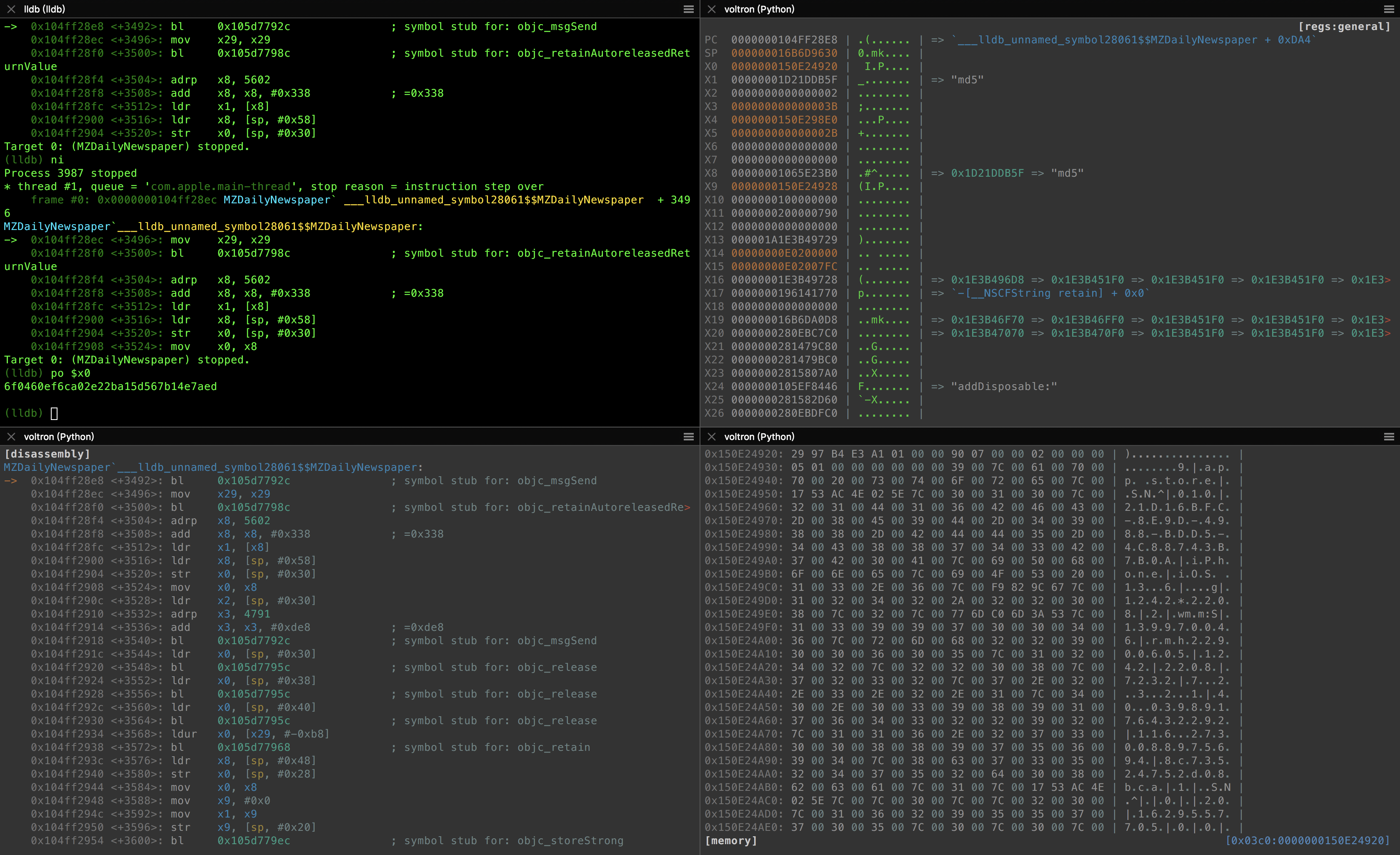
Task: Select the bottom-left voltron (Python) title
Action: (58, 436)
